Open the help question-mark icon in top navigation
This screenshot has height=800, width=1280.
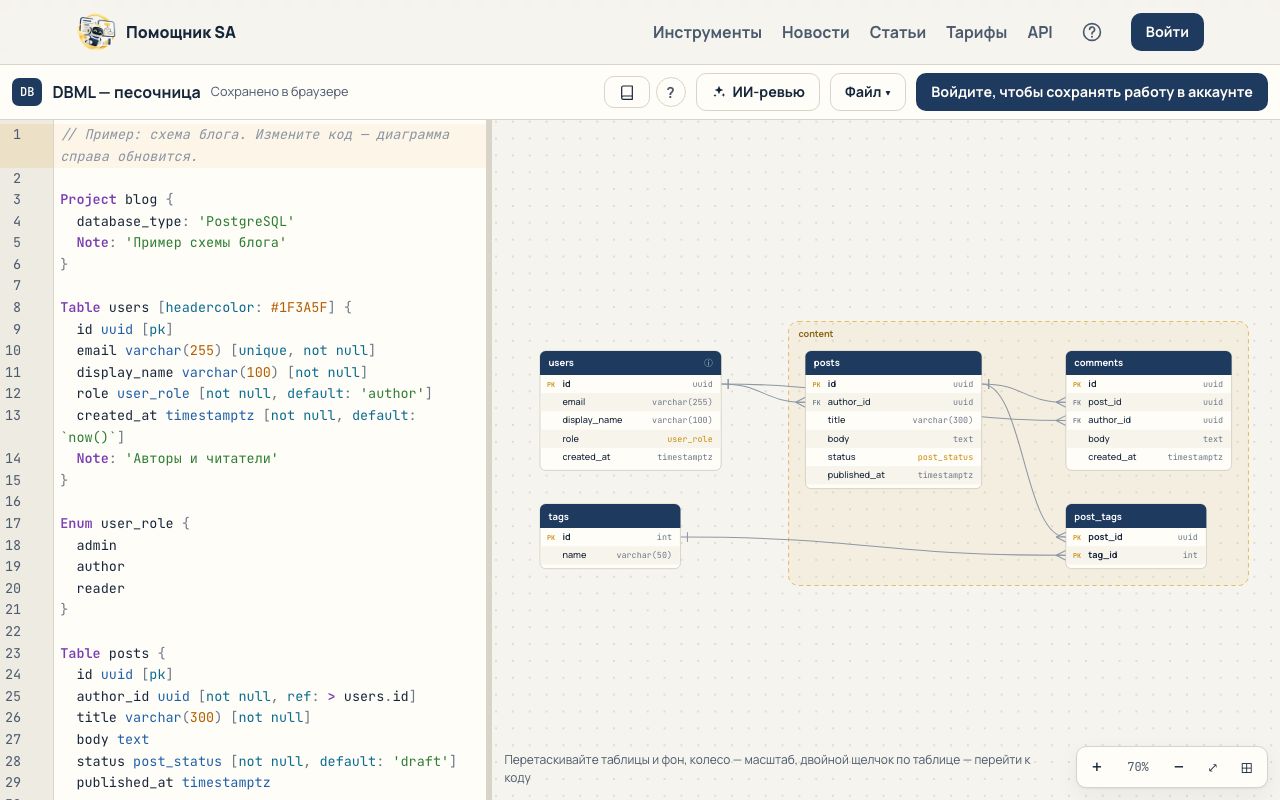click(1092, 32)
